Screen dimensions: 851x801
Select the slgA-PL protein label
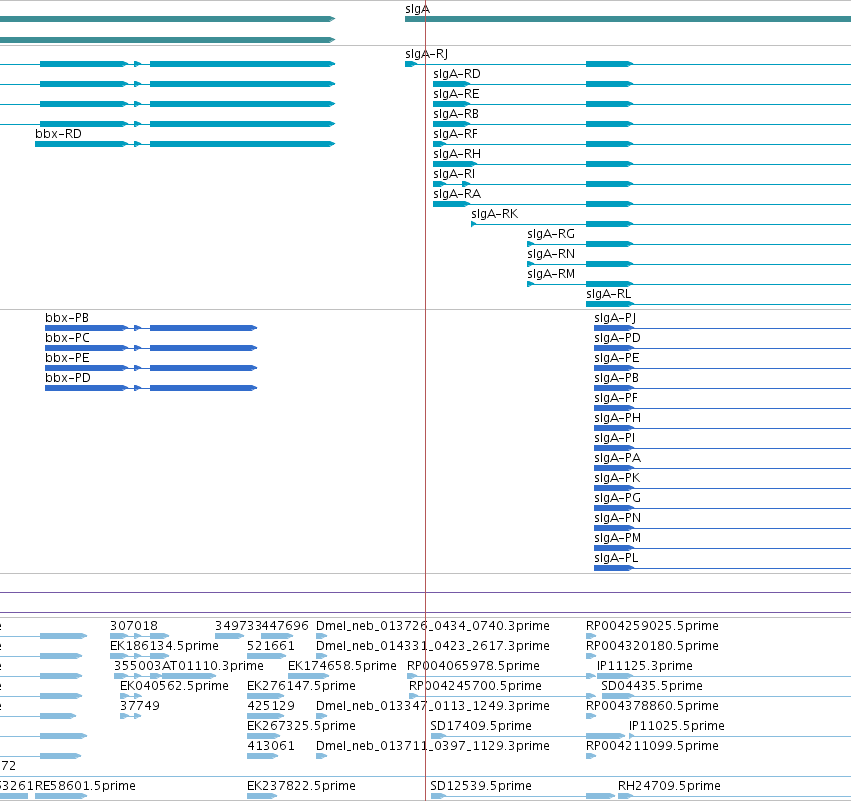tap(616, 559)
